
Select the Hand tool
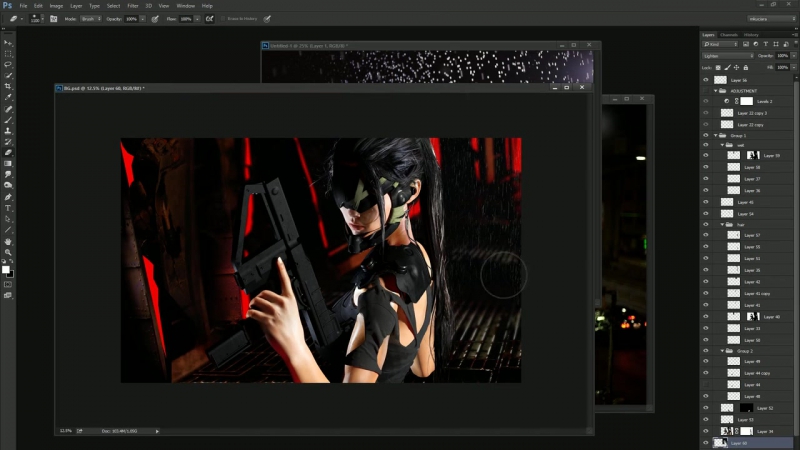(8, 241)
